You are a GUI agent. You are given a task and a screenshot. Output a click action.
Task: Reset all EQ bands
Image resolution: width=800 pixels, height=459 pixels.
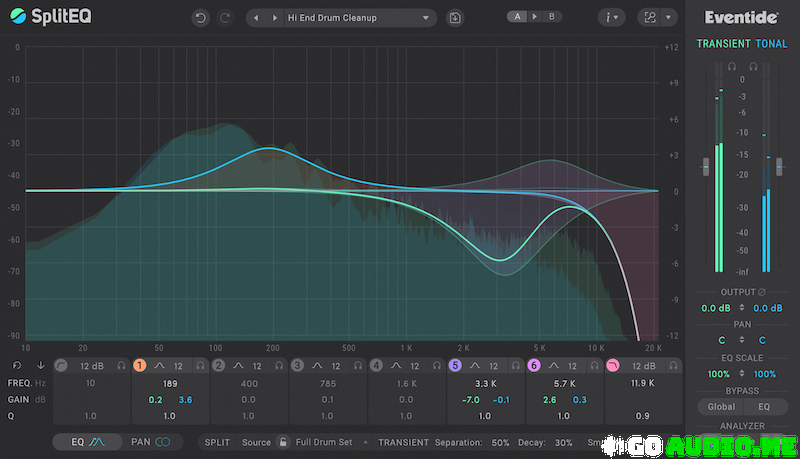(17, 365)
